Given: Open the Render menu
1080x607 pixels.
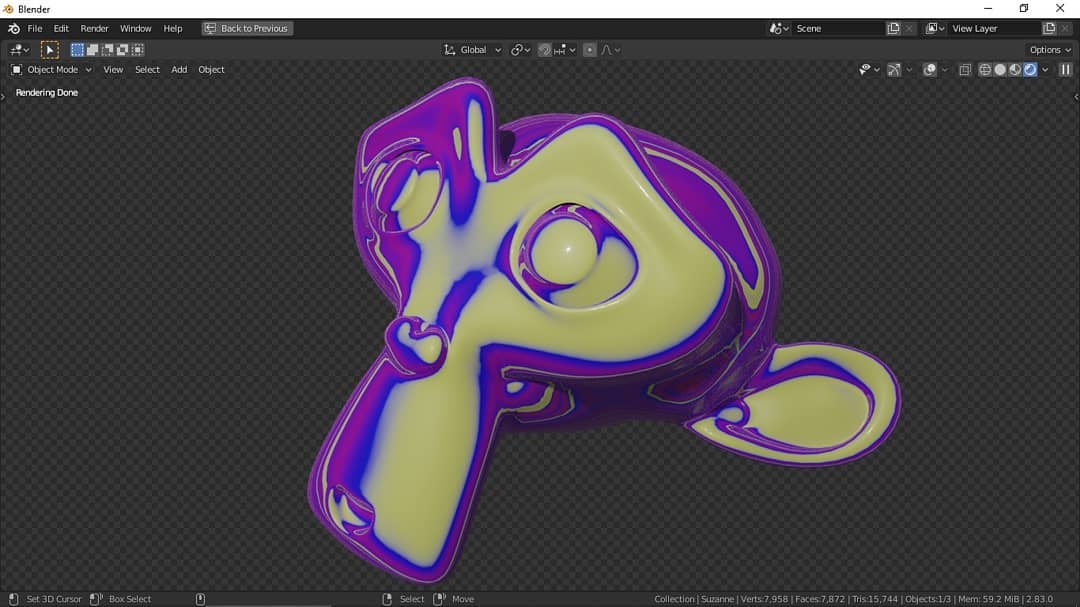Looking at the screenshot, I should tap(94, 29).
